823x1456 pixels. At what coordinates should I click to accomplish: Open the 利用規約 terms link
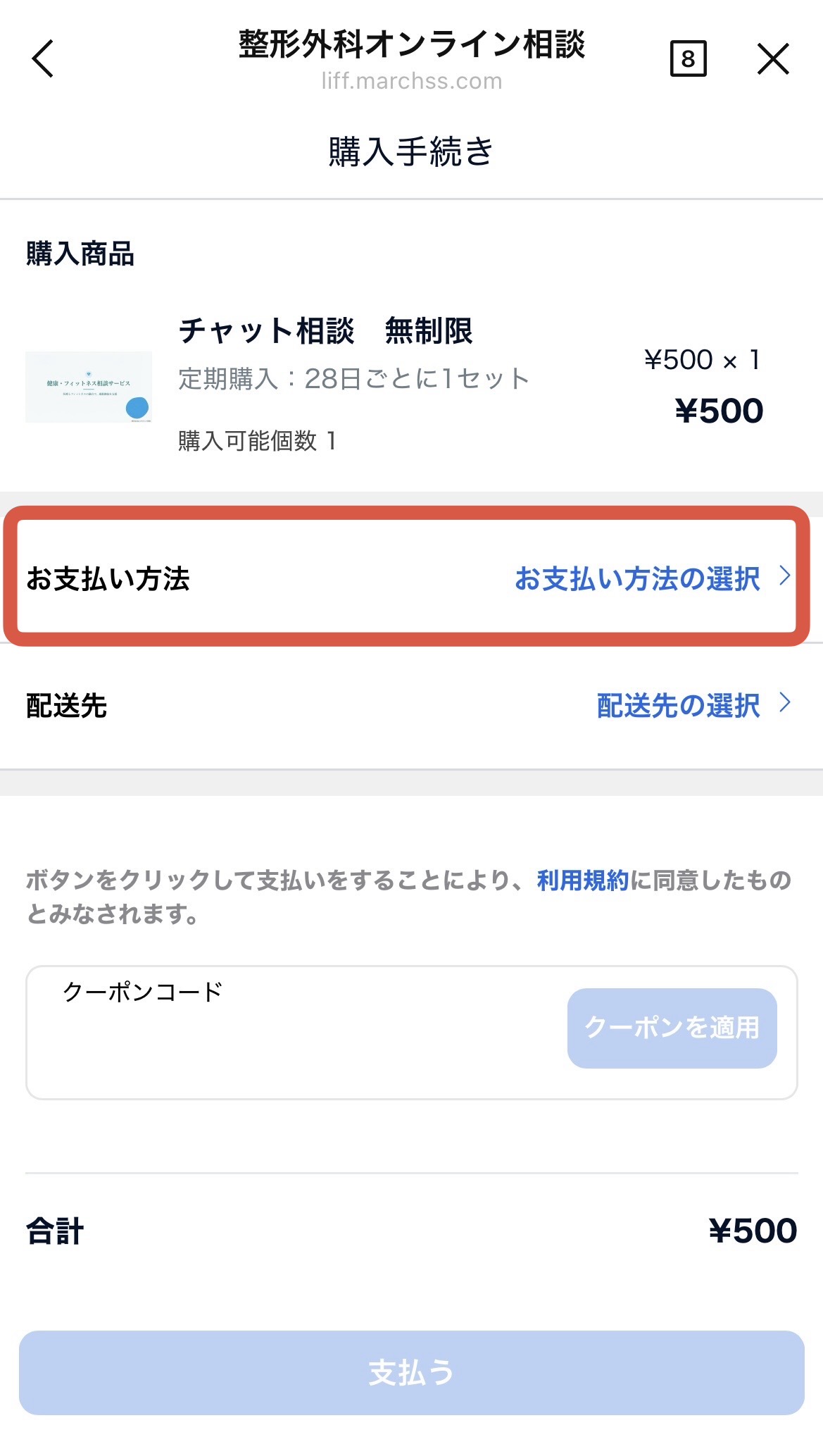(582, 881)
